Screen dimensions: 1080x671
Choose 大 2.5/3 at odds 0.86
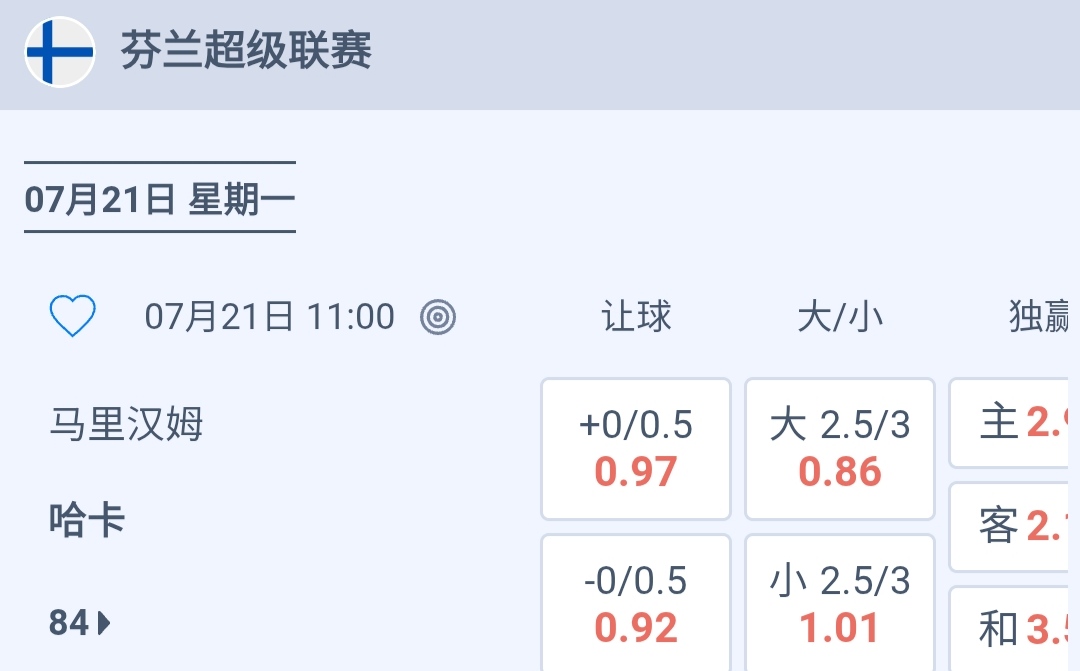click(840, 449)
